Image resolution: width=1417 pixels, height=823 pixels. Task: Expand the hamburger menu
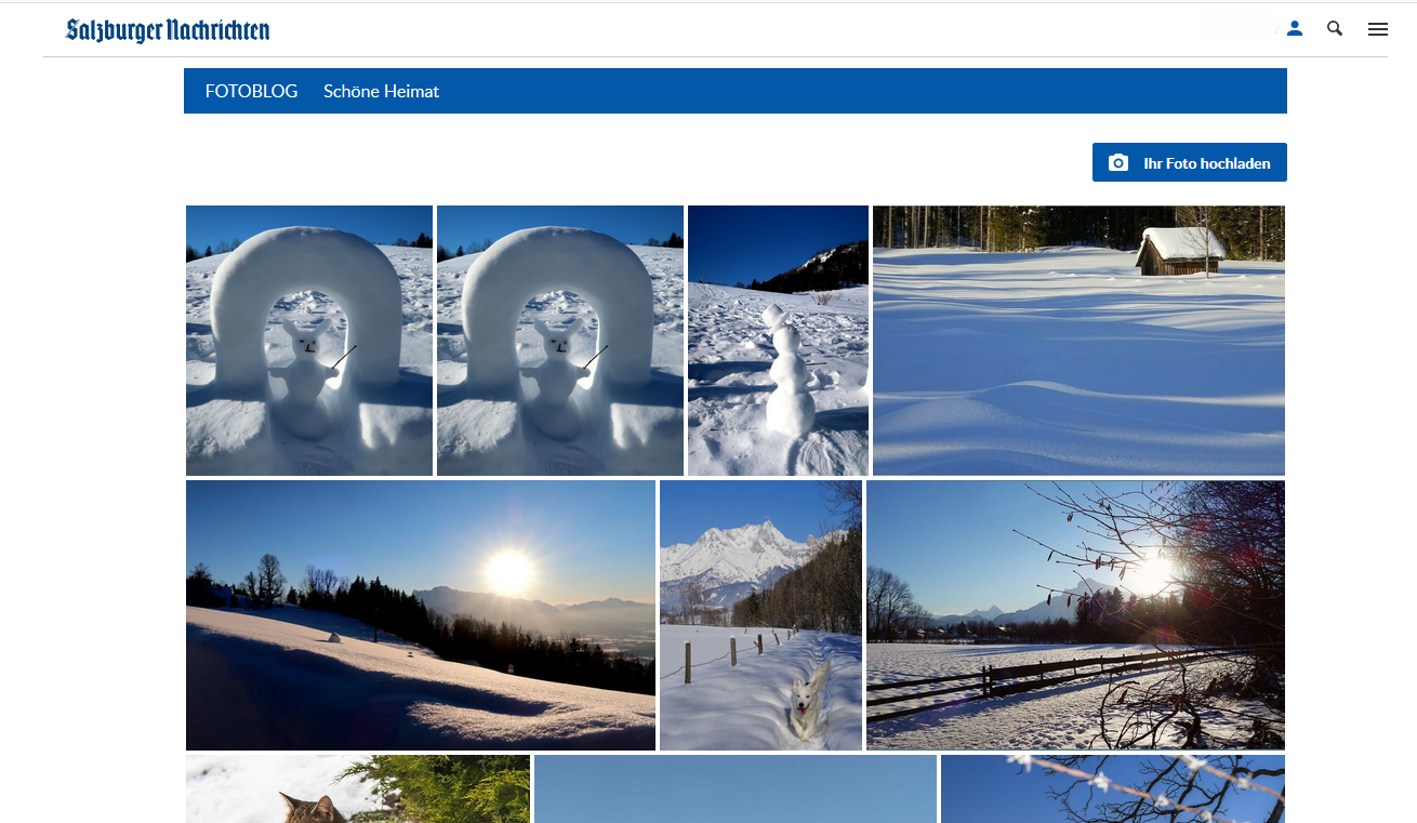coord(1377,30)
